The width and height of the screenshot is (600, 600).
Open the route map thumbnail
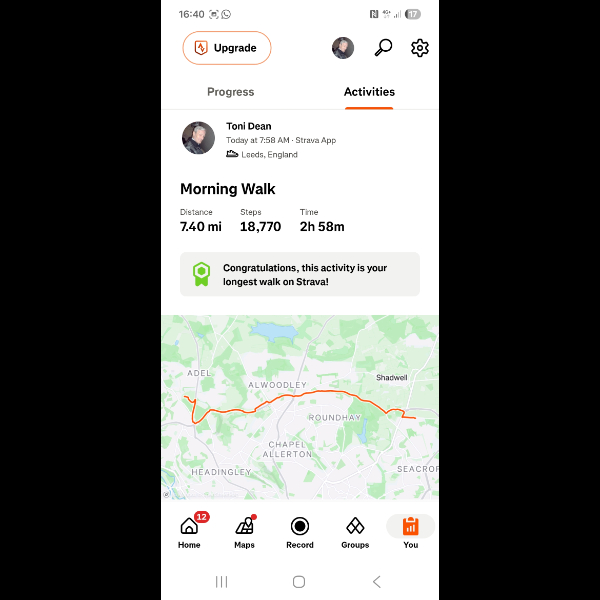click(300, 407)
